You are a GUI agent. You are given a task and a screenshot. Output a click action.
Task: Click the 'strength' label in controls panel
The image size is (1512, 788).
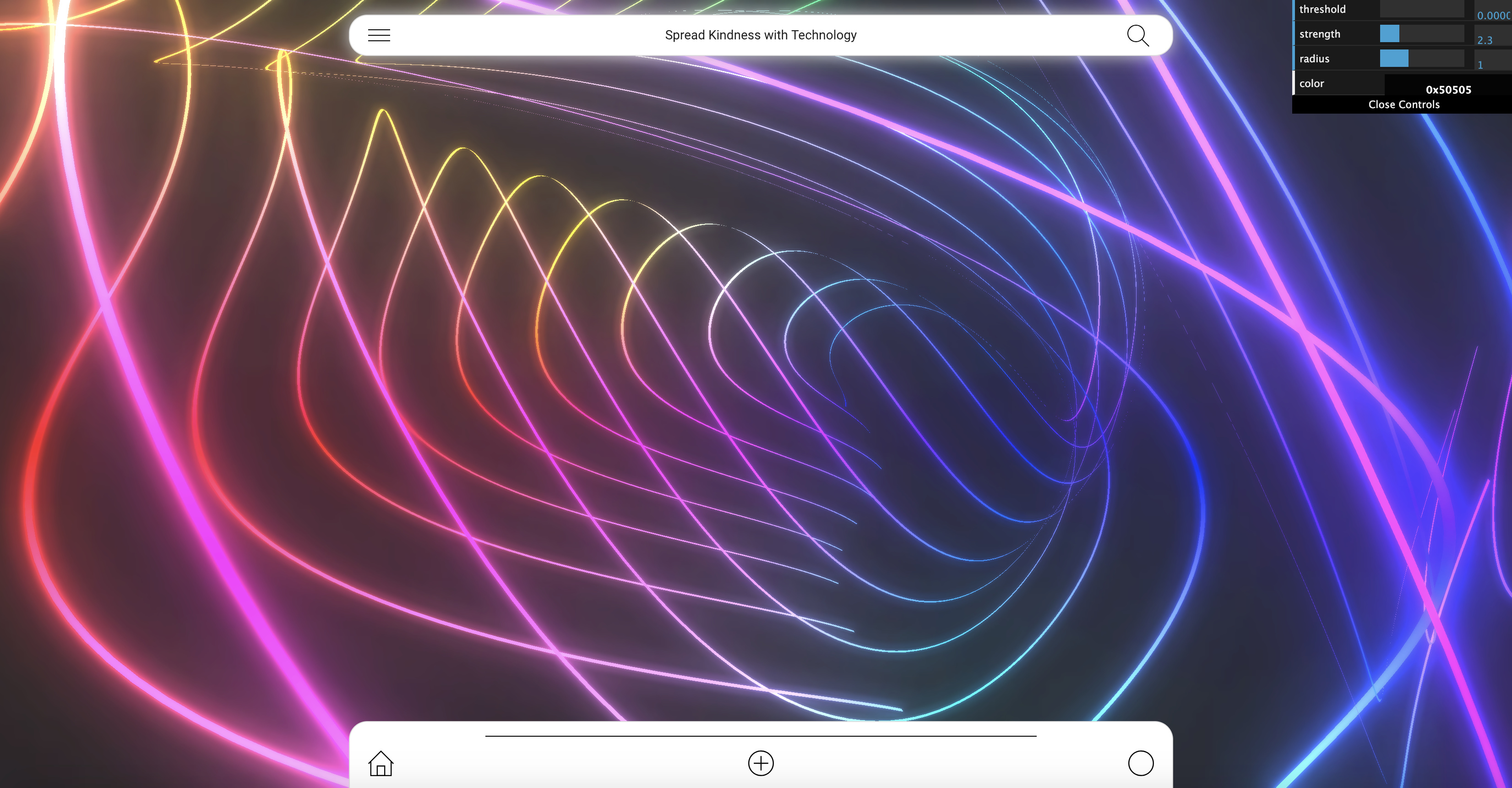tap(1320, 34)
